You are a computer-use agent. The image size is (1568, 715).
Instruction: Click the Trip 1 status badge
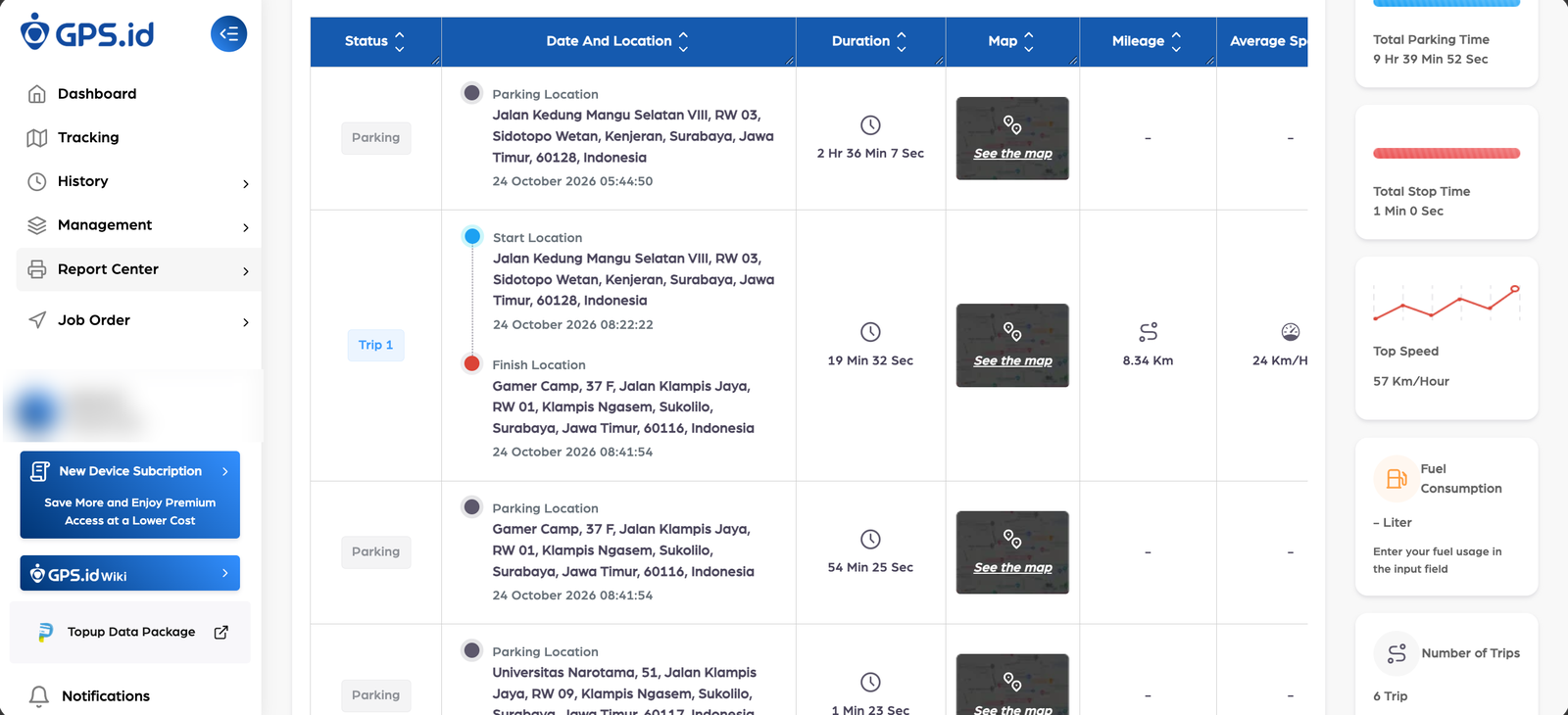pyautogui.click(x=375, y=345)
